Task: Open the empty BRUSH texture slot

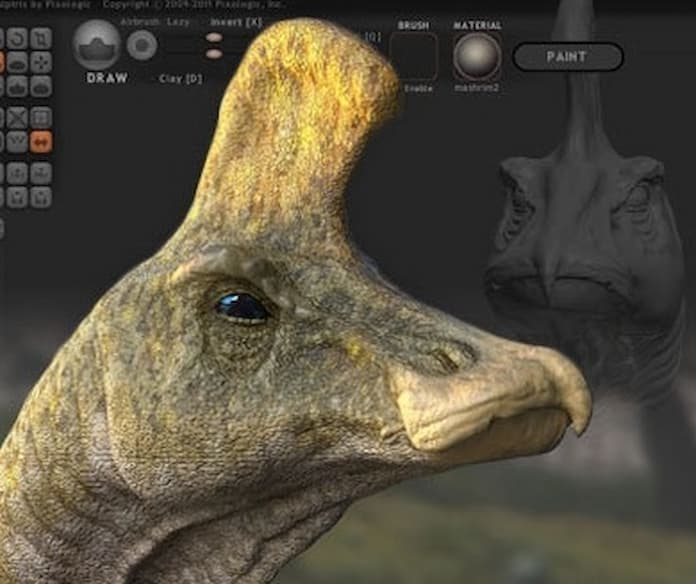Action: click(x=413, y=58)
